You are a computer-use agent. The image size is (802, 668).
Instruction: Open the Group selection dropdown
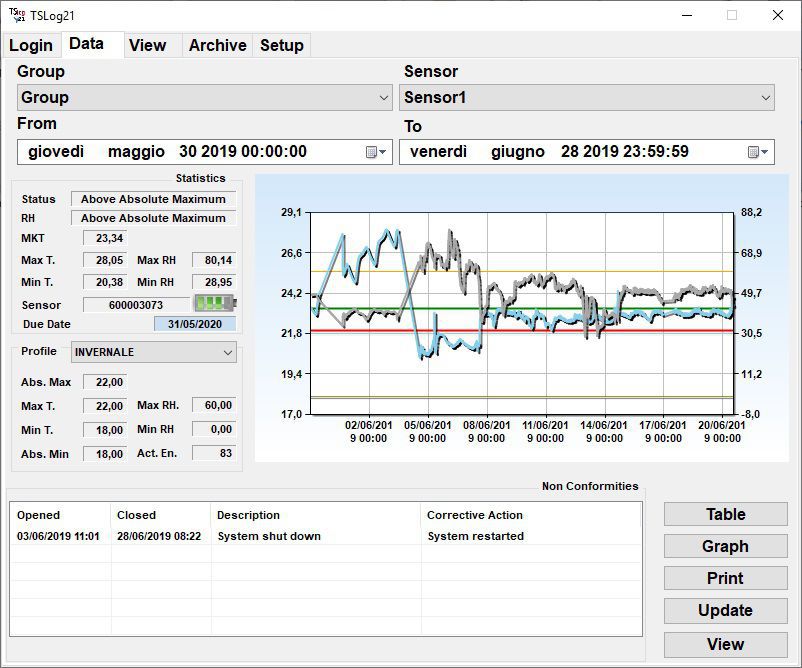pos(384,98)
